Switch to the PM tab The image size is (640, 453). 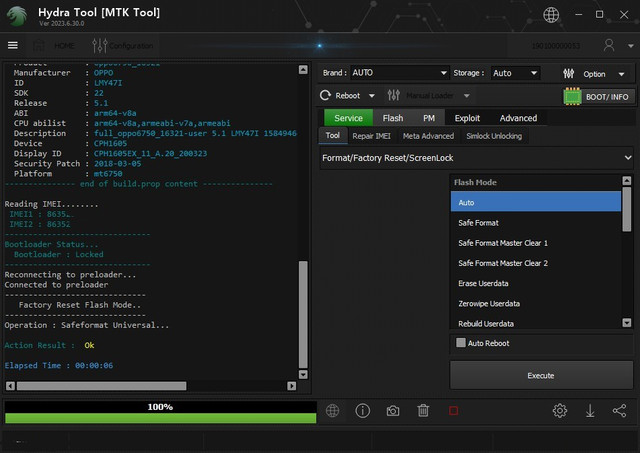(429, 118)
